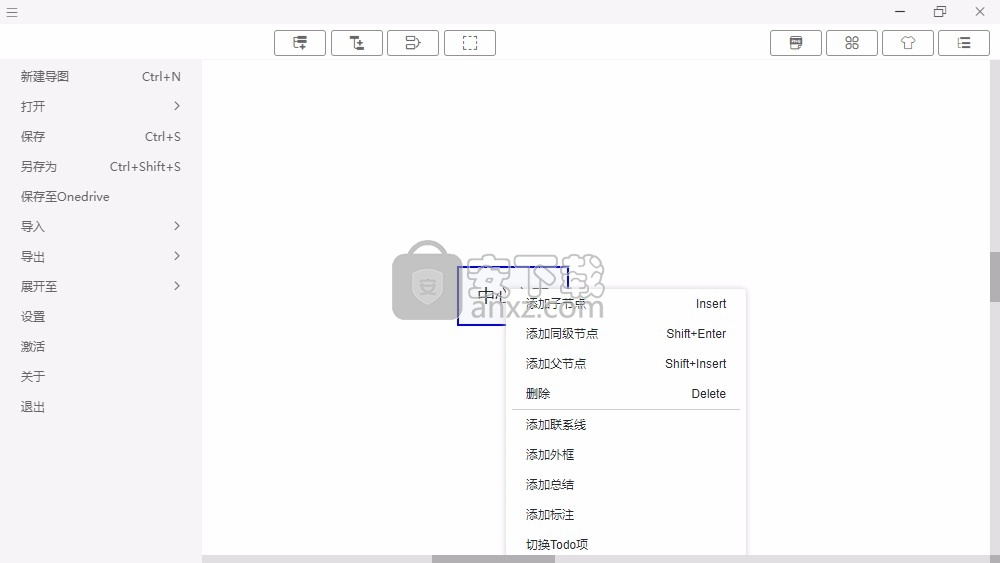Click the PNG image export toolbar icon
This screenshot has width=1000, height=563.
(796, 43)
